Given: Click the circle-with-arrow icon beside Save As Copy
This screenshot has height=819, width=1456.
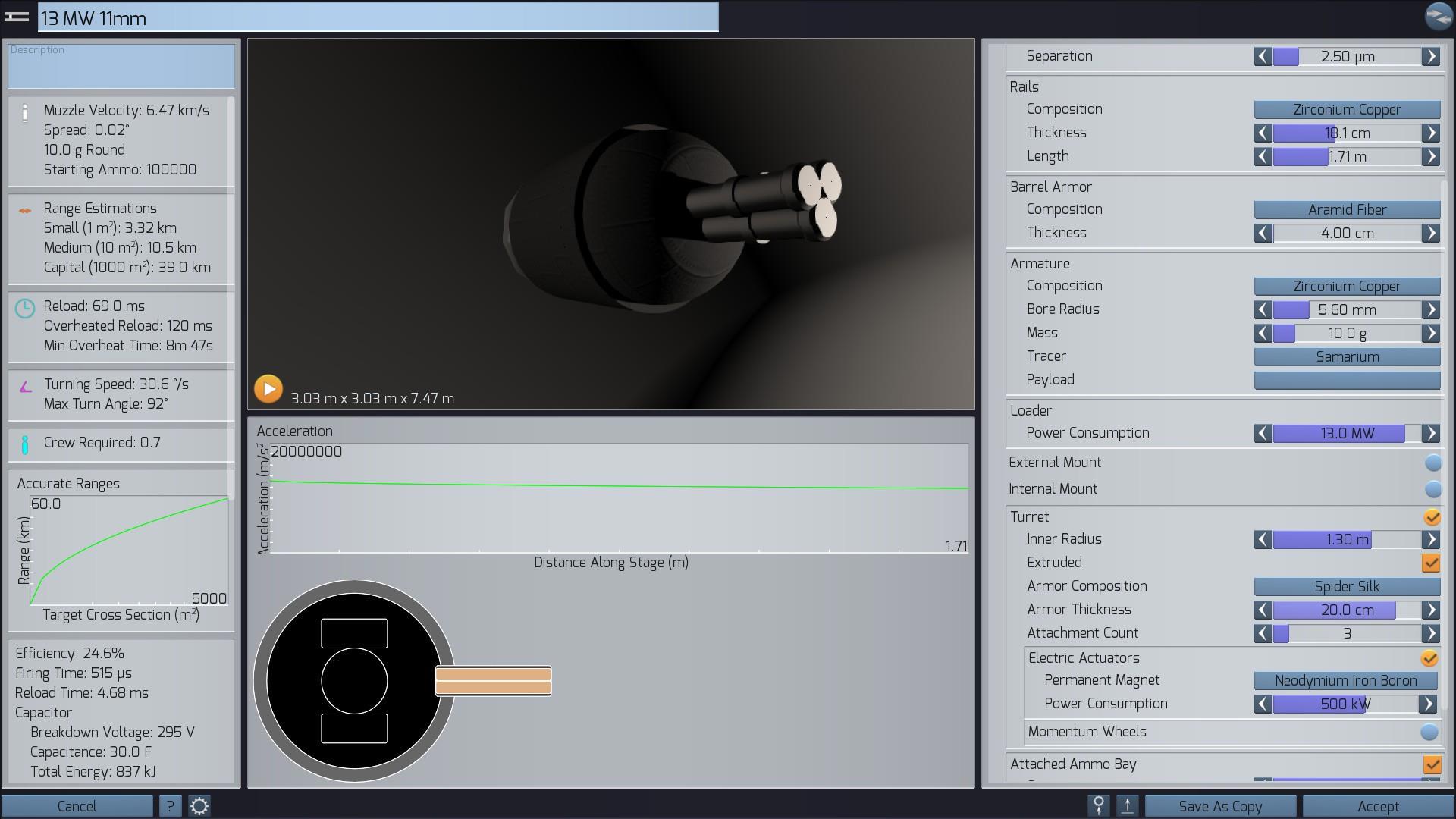Looking at the screenshot, I should tap(1098, 806).
